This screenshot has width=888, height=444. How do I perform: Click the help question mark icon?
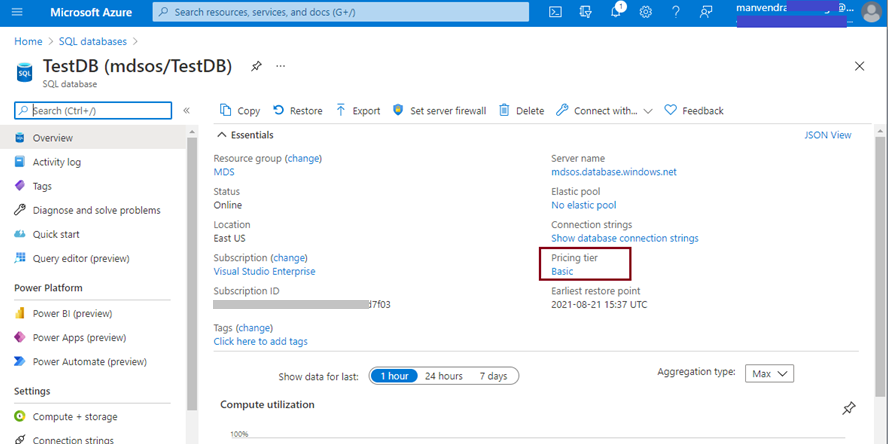coord(676,12)
